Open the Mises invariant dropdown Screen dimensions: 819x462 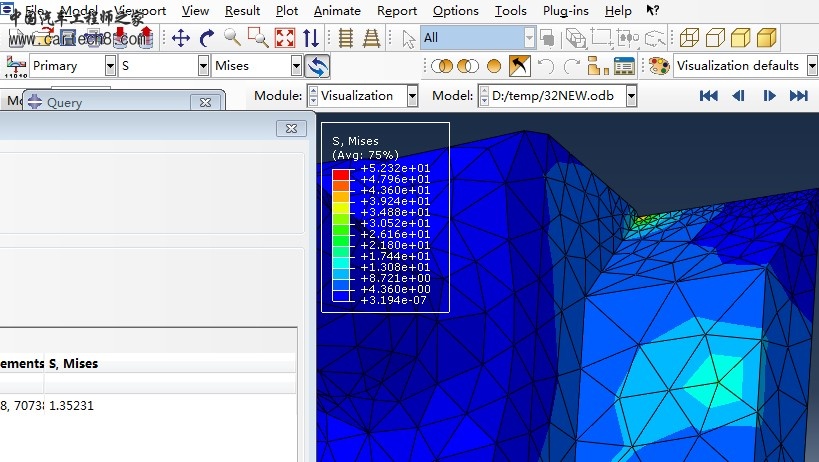[296, 66]
